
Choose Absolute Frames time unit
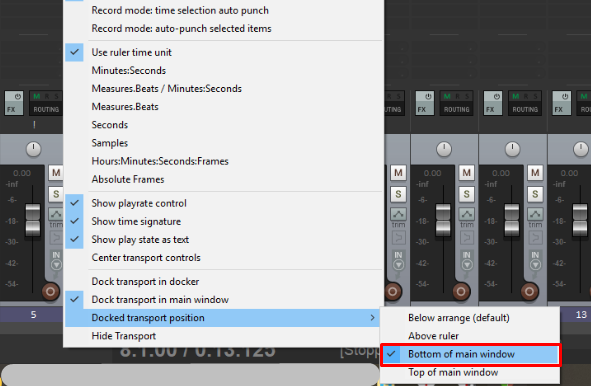point(224,179)
